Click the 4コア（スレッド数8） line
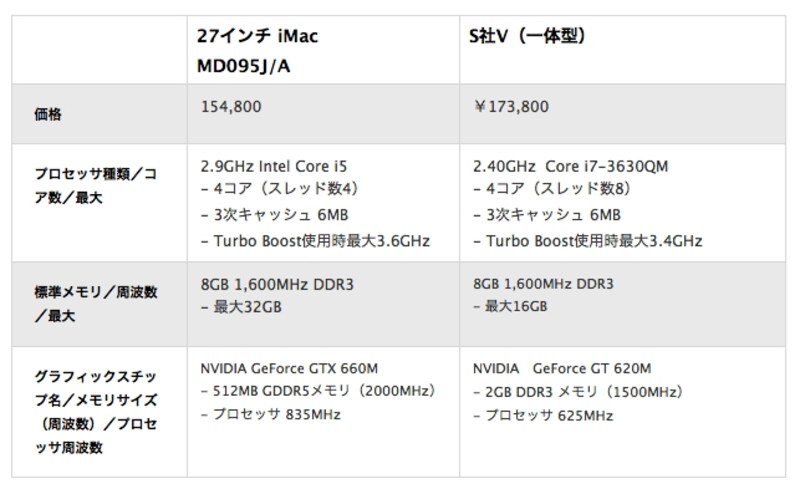The image size is (800, 489). (x=549, y=189)
